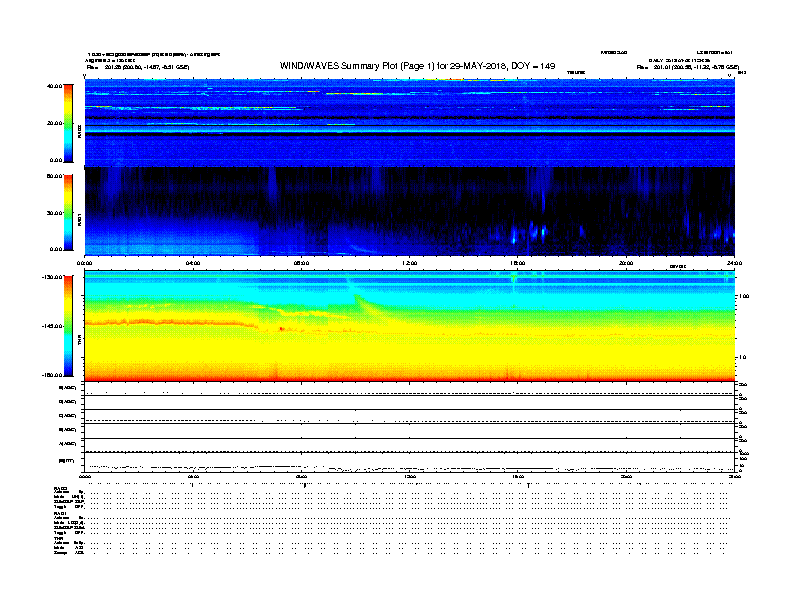792x612 pixels.
Task: Click the RAD1 color scale bar
Action: pos(68,213)
